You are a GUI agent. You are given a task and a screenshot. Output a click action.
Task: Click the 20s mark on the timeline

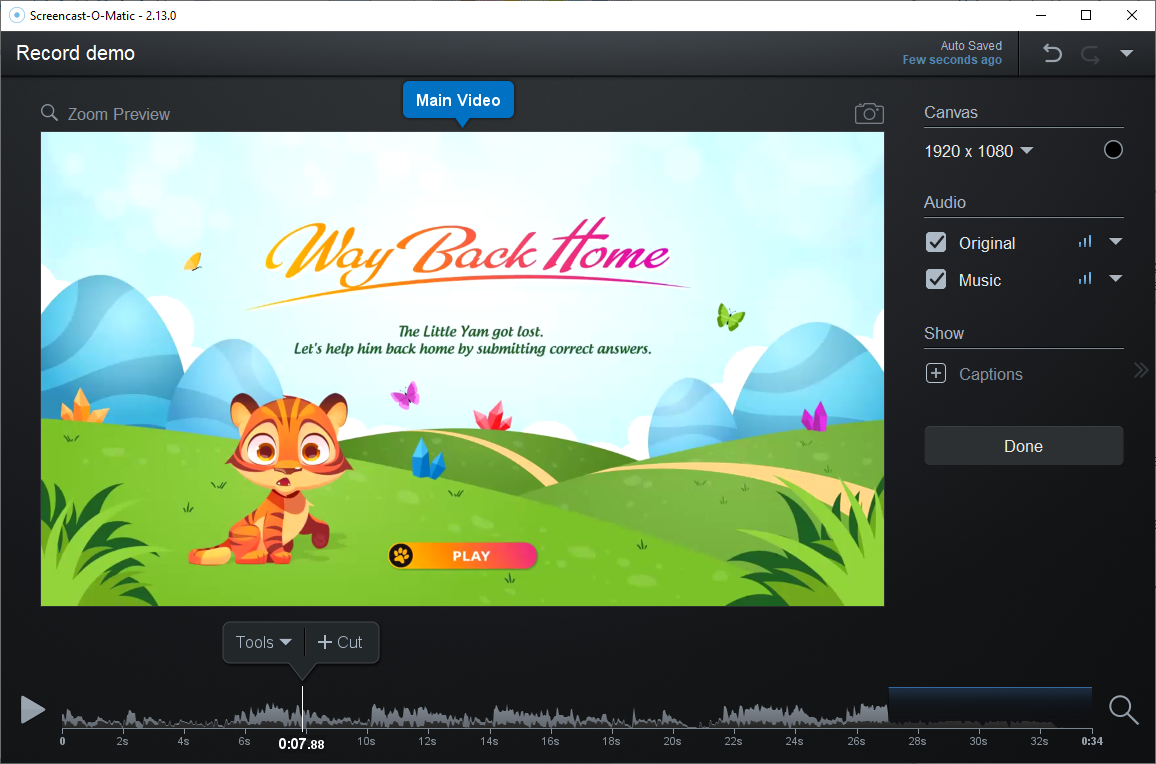coord(672,741)
